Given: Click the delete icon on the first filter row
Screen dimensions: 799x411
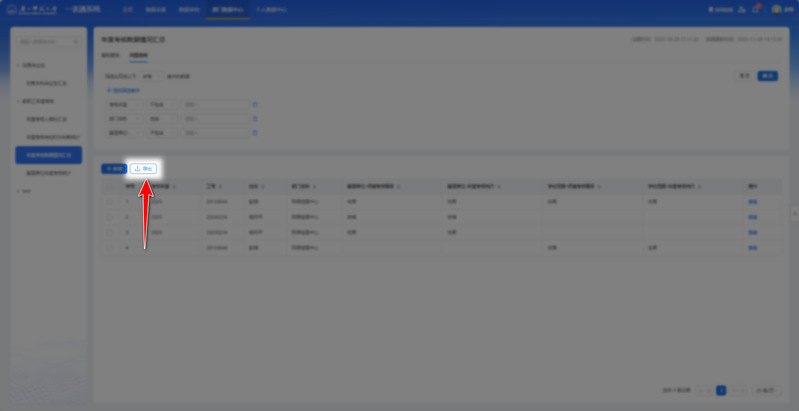Looking at the screenshot, I should point(254,103).
